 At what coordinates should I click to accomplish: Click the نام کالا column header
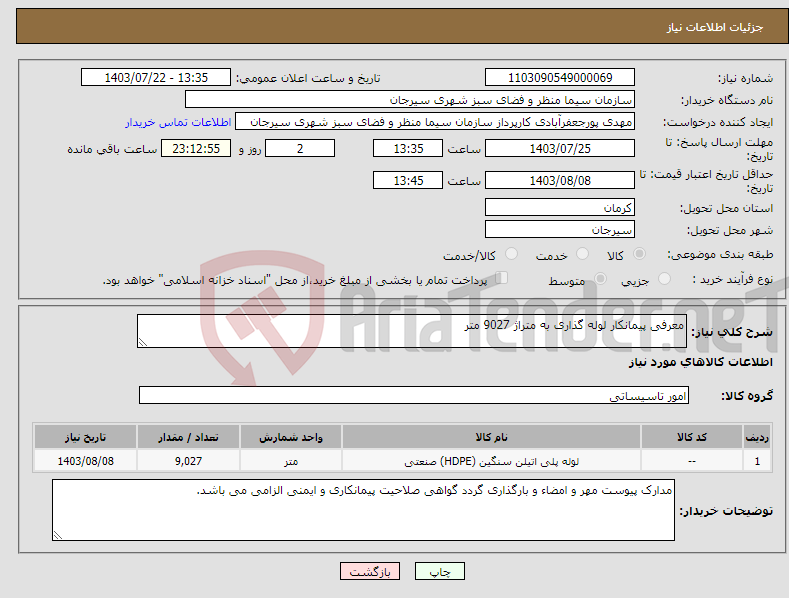coord(491,437)
